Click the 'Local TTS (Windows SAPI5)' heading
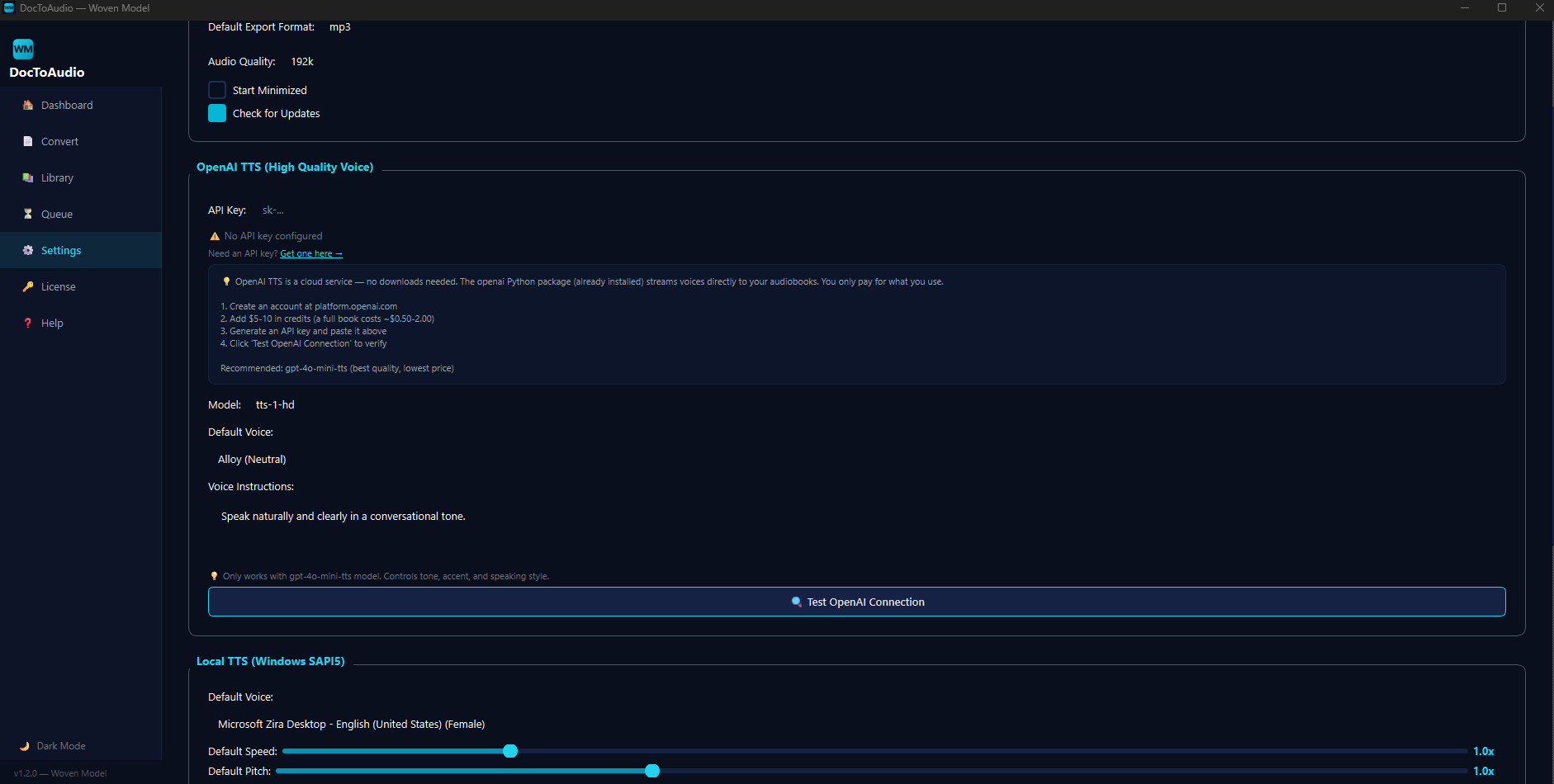 pos(271,661)
